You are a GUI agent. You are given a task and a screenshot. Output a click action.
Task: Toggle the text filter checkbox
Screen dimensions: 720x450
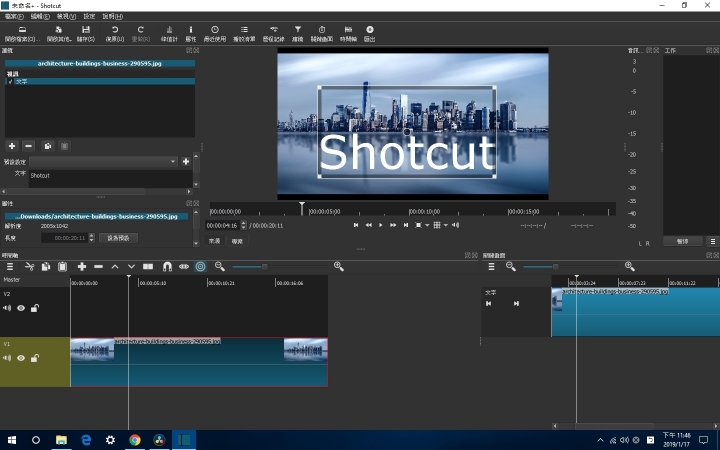(x=10, y=81)
